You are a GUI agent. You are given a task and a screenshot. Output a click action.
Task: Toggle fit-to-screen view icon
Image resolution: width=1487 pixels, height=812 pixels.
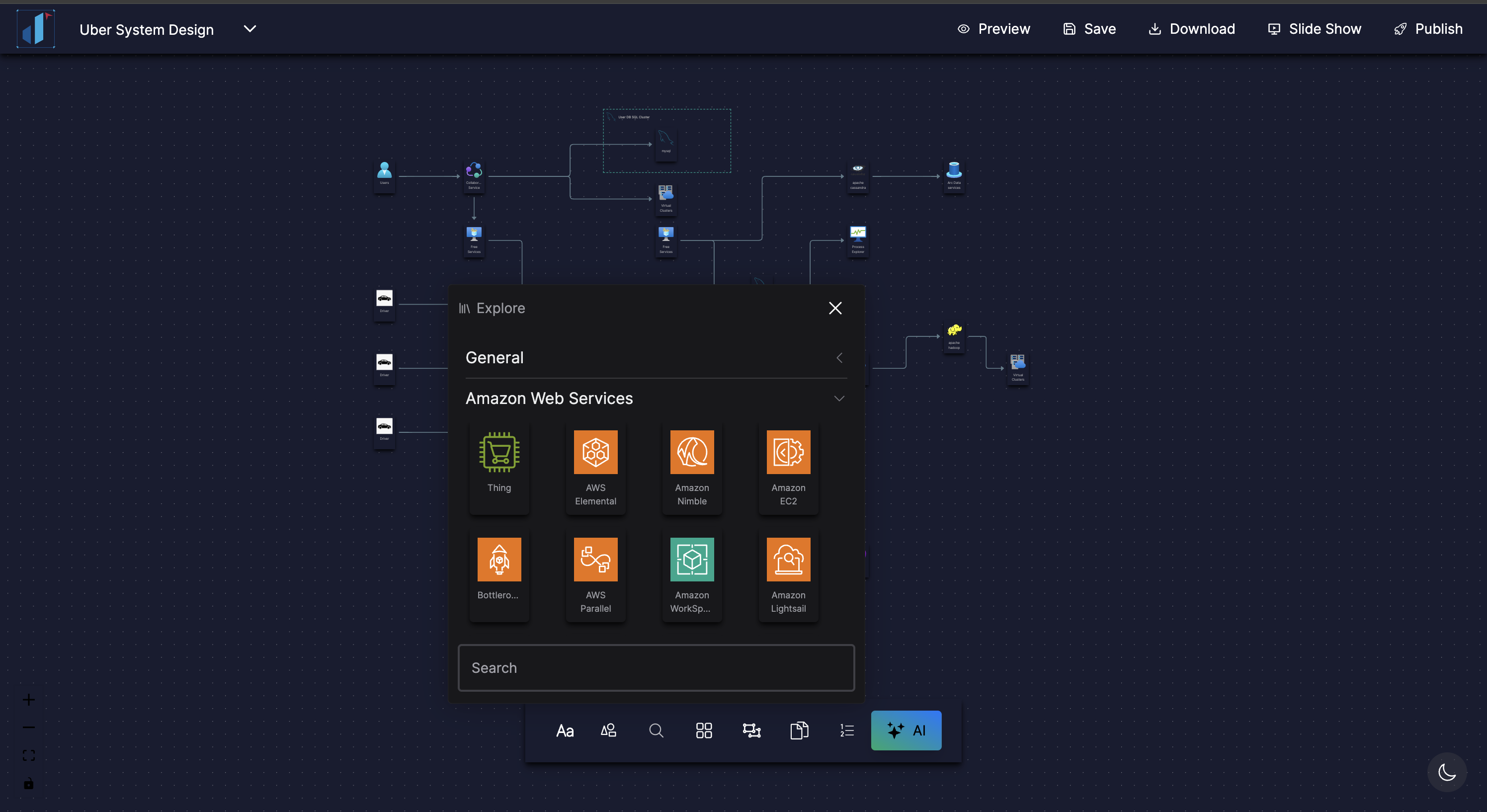[28, 755]
